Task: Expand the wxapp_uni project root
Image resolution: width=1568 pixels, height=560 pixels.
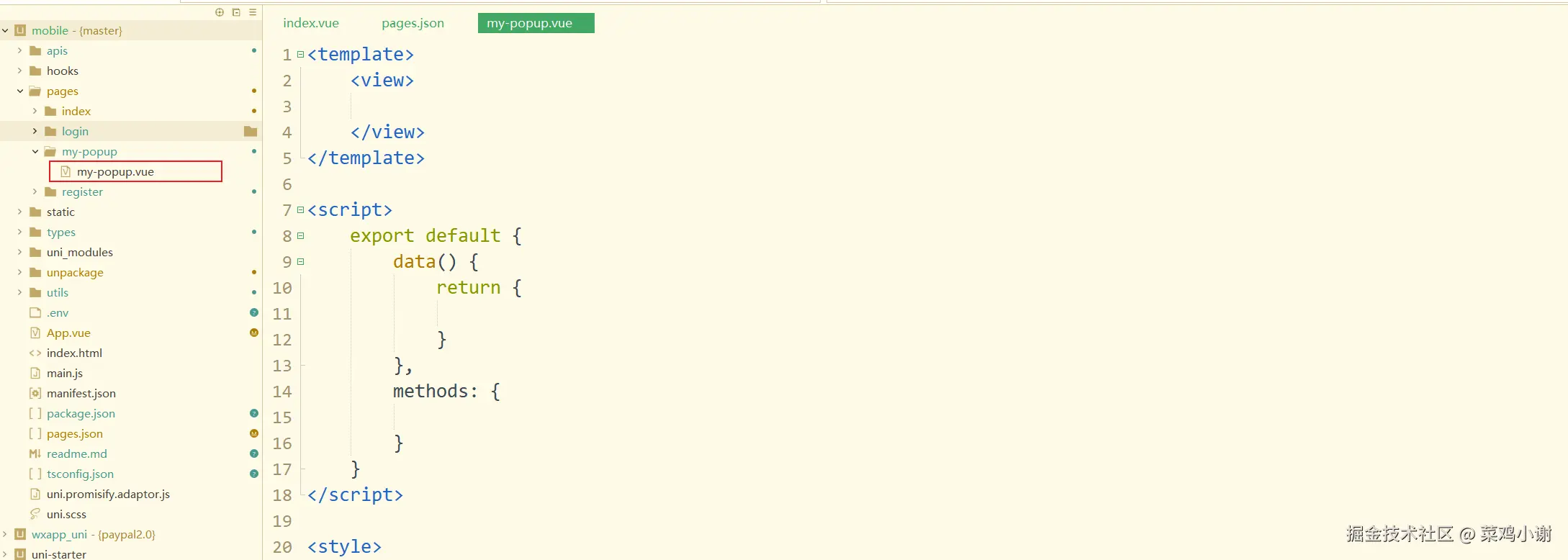Action: tap(5, 534)
